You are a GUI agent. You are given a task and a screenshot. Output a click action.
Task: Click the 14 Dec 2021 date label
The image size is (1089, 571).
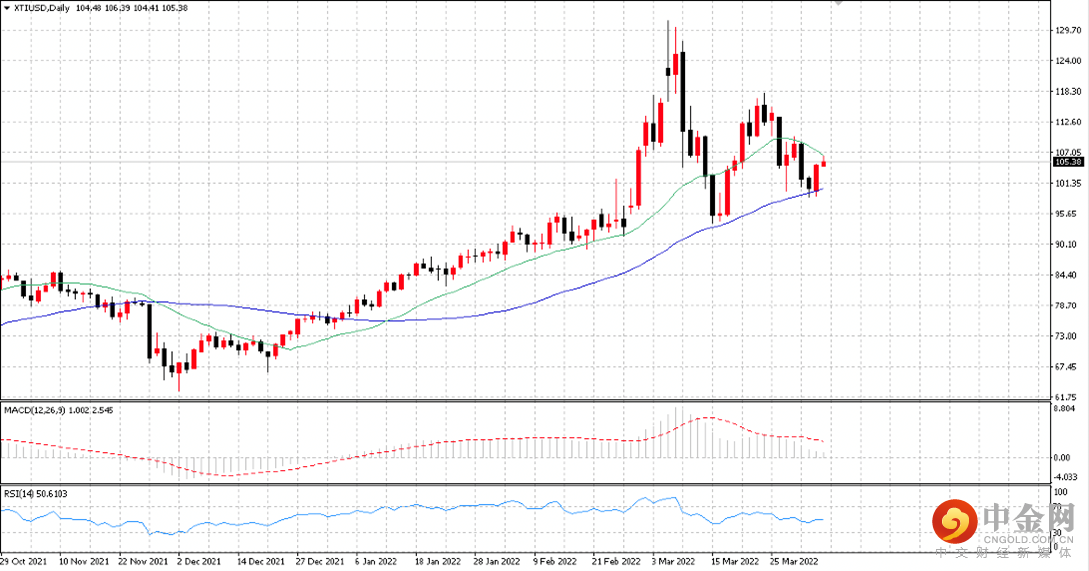click(261, 561)
